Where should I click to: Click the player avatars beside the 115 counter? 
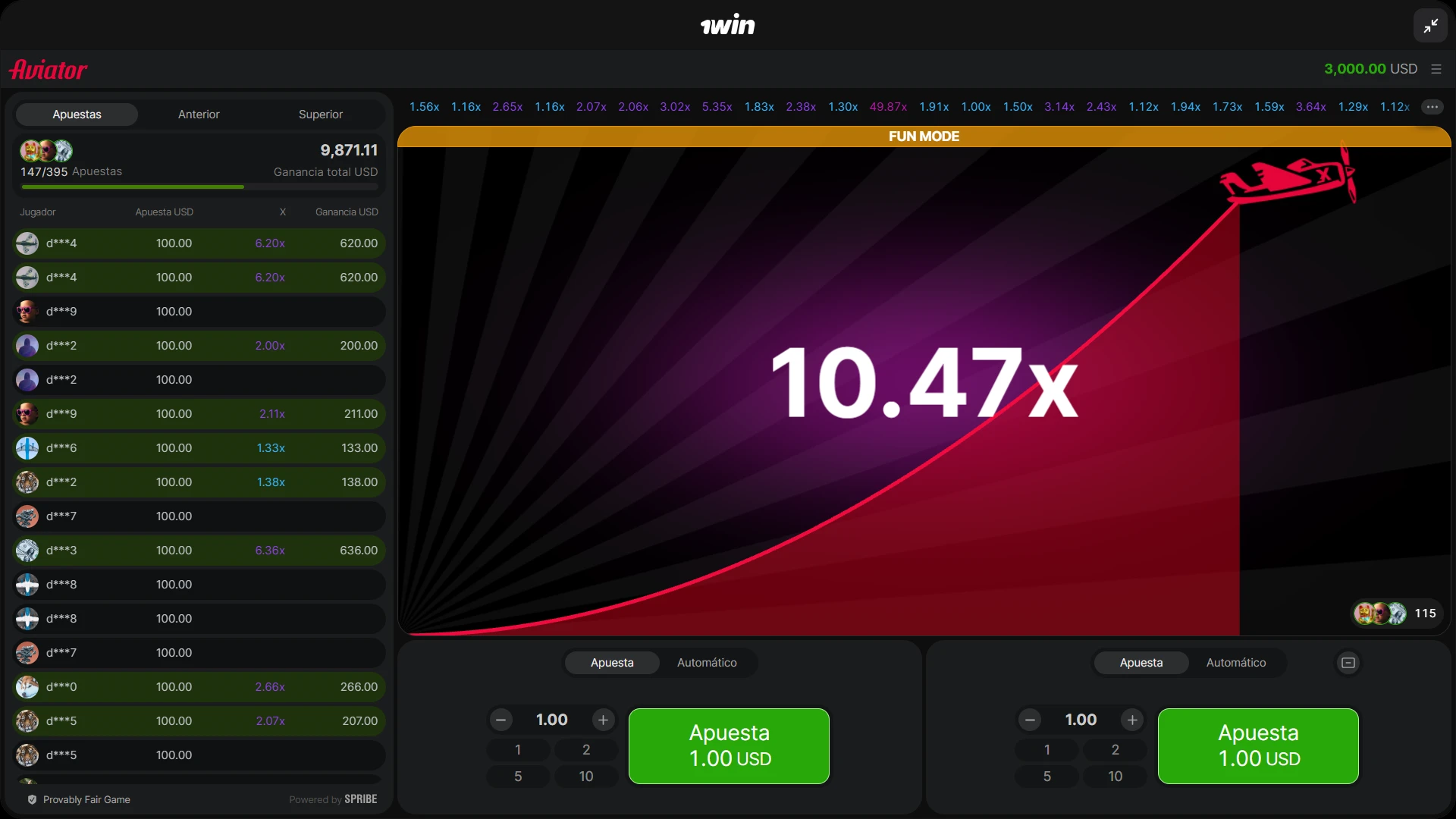(1377, 613)
